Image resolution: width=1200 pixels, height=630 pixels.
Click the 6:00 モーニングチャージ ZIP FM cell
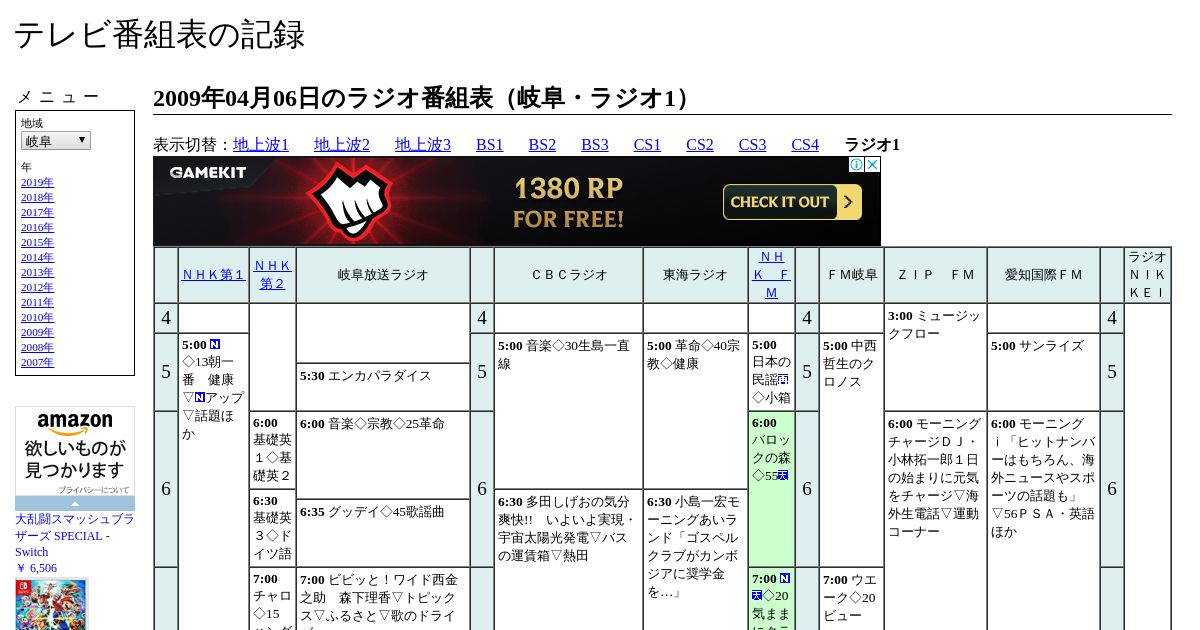click(x=935, y=521)
